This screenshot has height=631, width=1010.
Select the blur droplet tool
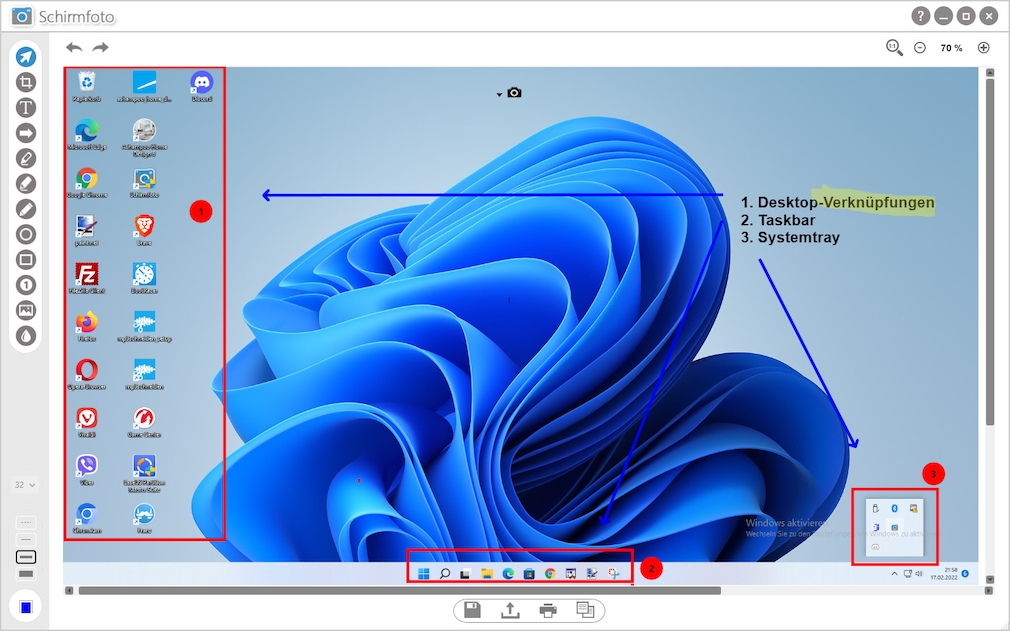(x=26, y=336)
